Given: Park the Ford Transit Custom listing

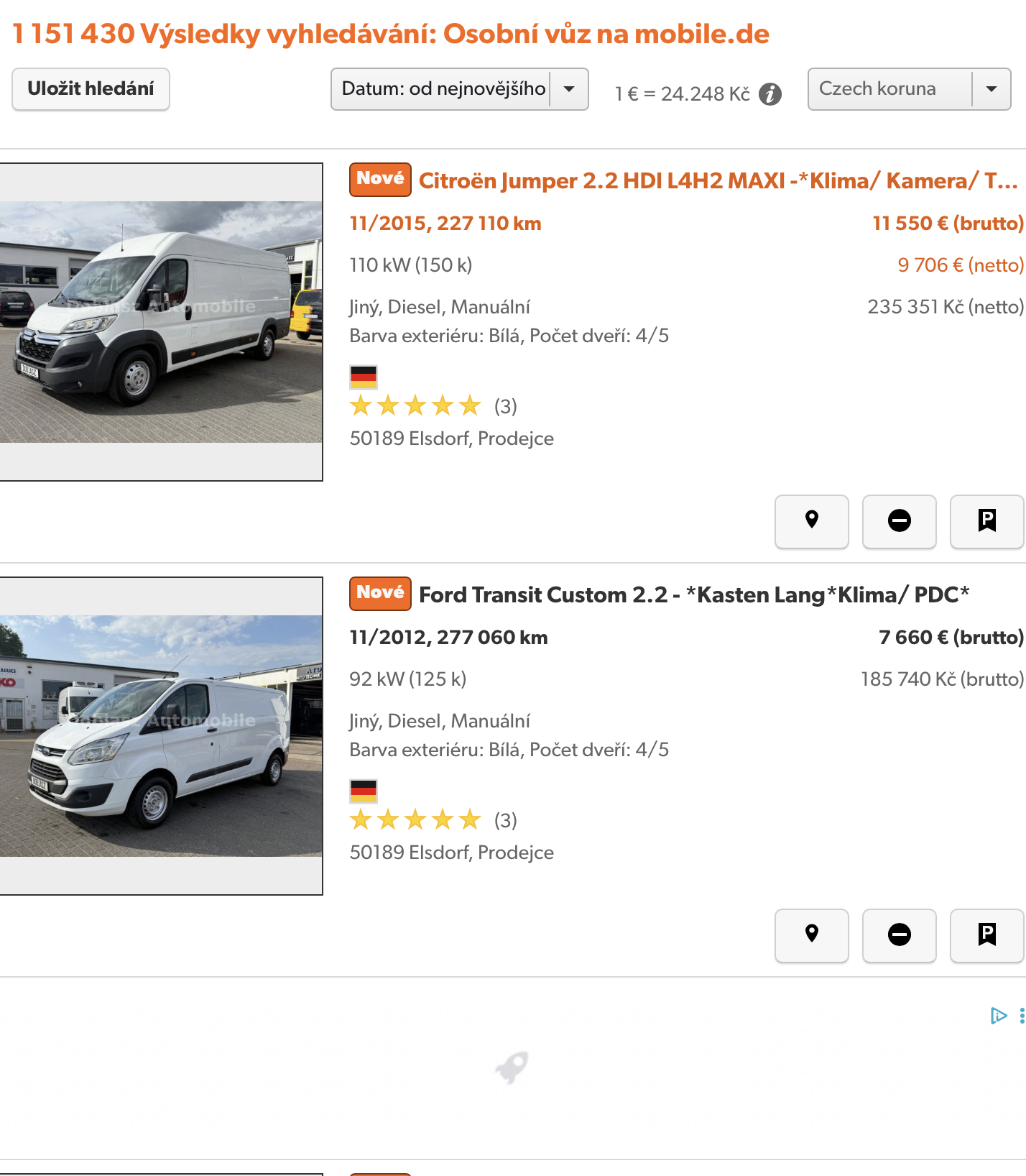Looking at the screenshot, I should point(987,935).
